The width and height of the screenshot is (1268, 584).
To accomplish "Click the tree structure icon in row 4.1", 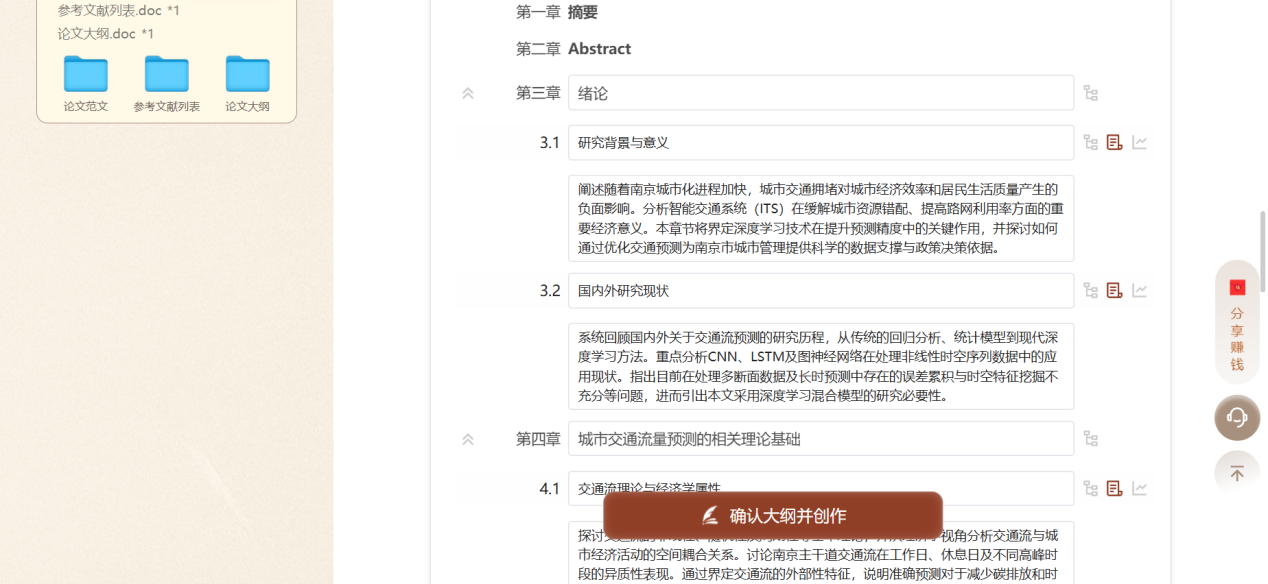I will [1091, 489].
